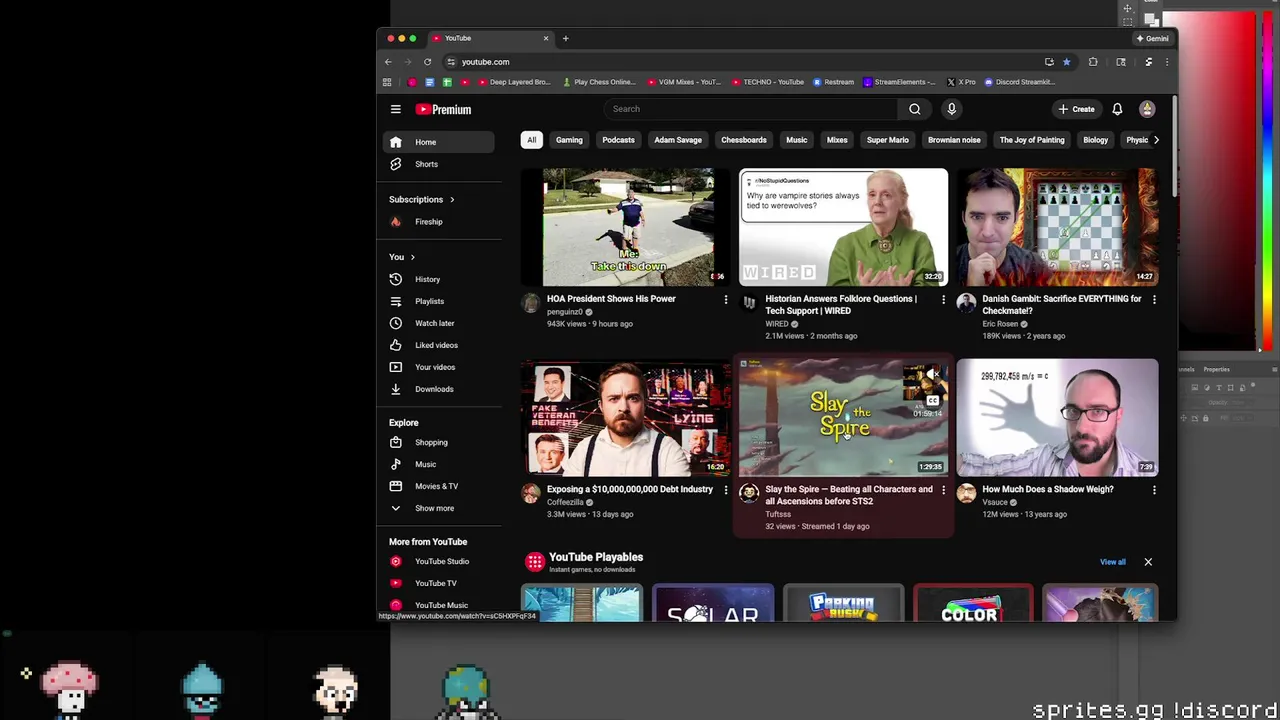
Task: Select the Gaming filter chip
Action: click(x=569, y=140)
